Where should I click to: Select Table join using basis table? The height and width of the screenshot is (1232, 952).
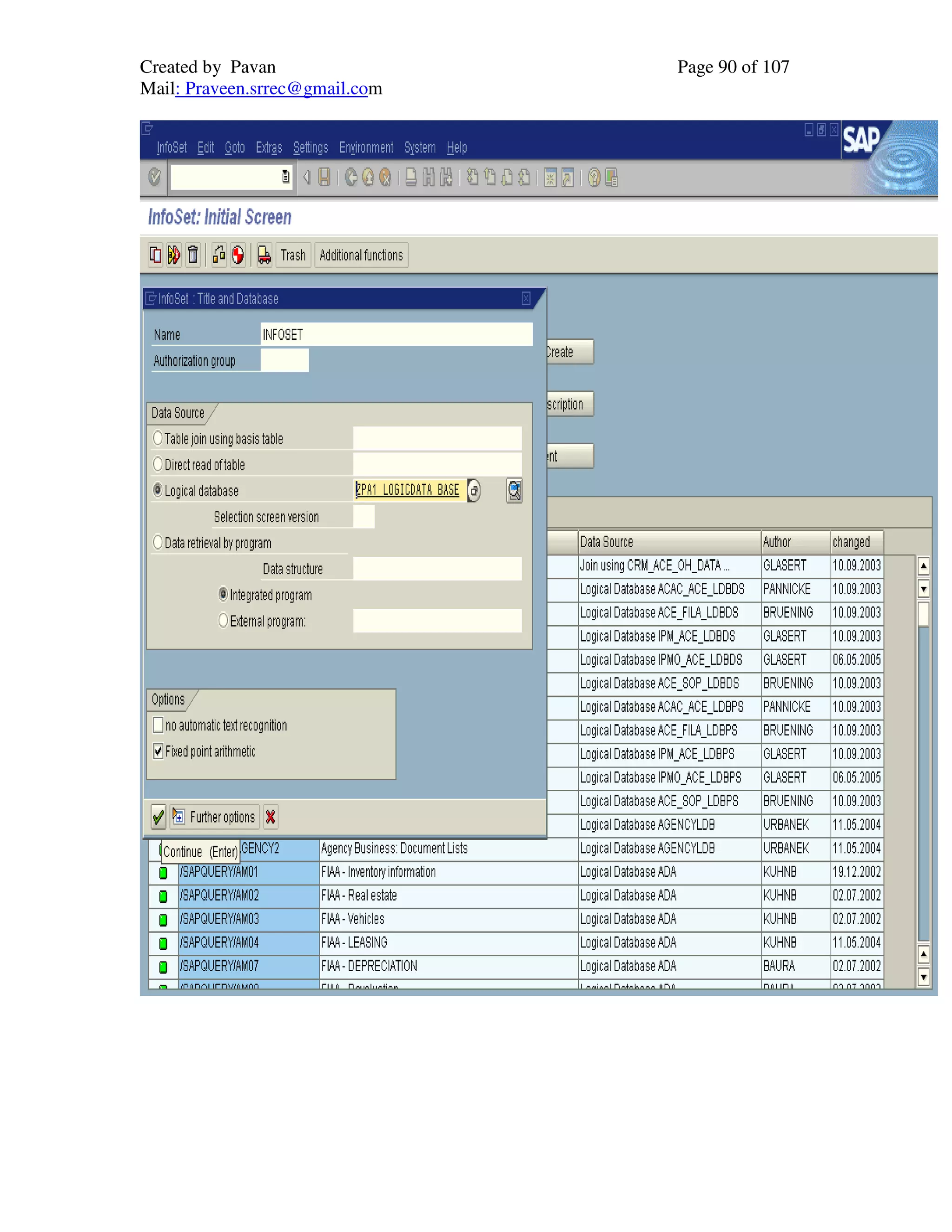click(158, 438)
